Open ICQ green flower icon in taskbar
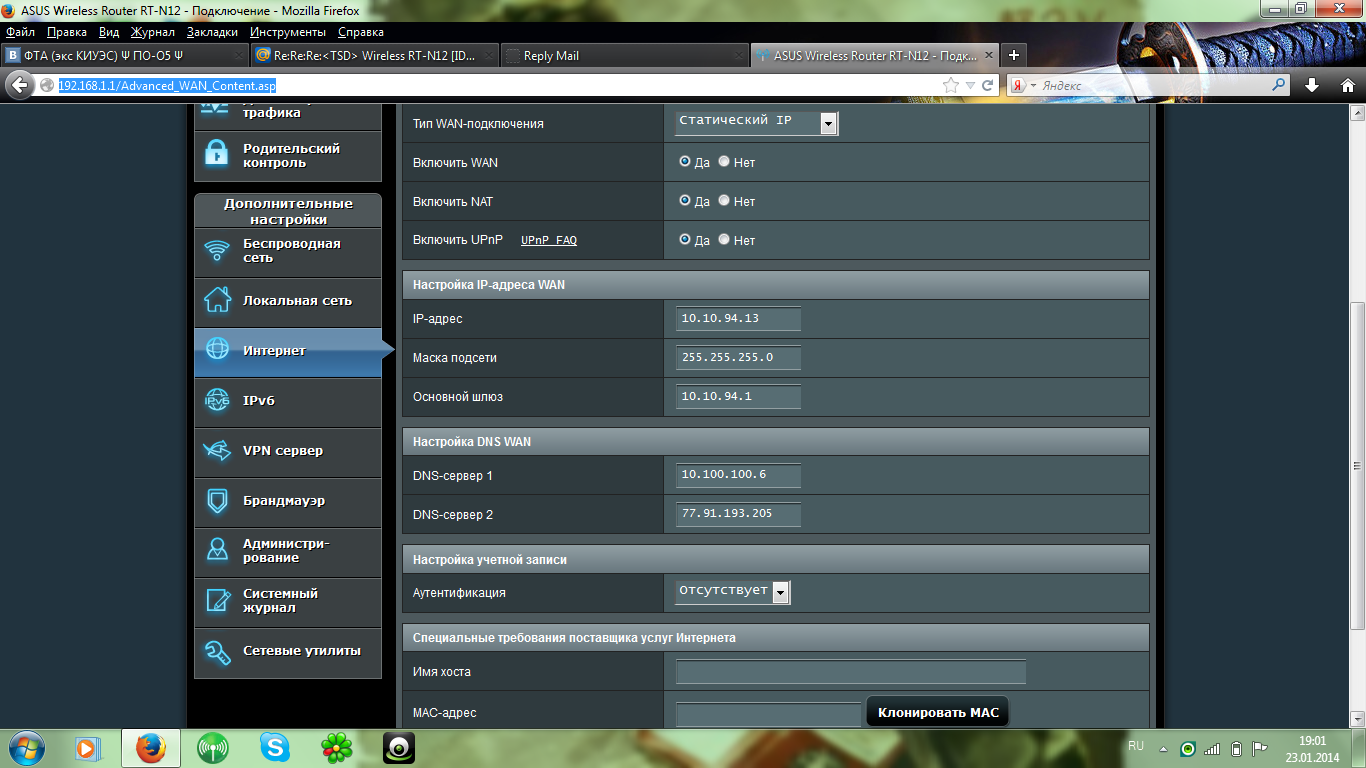Viewport: 1366px width, 768px height. tap(336, 747)
